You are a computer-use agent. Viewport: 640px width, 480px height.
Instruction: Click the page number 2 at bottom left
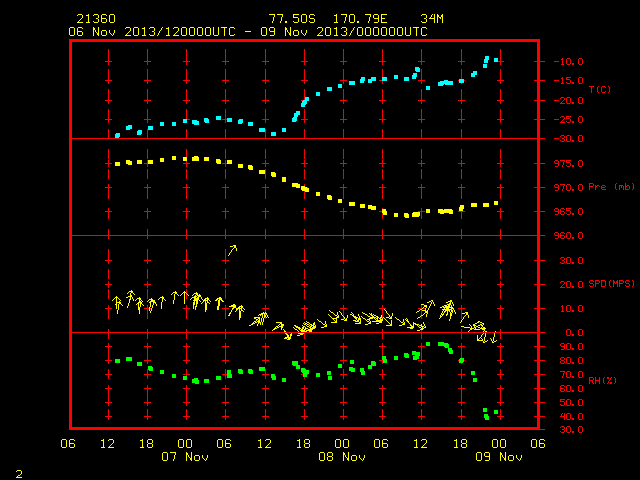pos(19,474)
